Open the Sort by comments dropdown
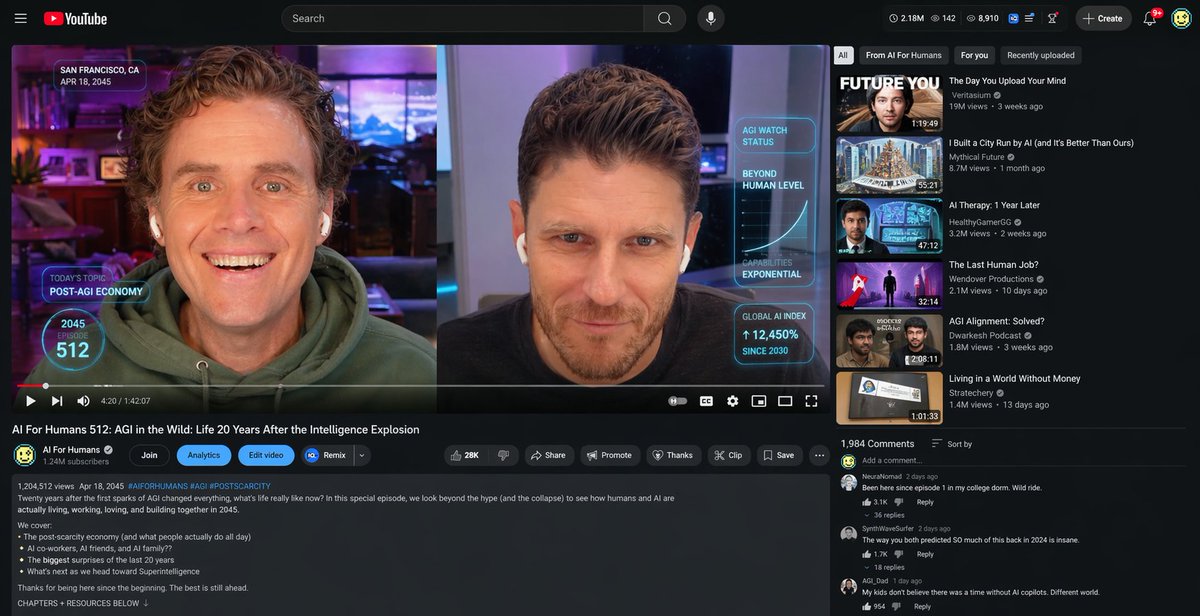This screenshot has width=1200, height=616. pyautogui.click(x=952, y=443)
